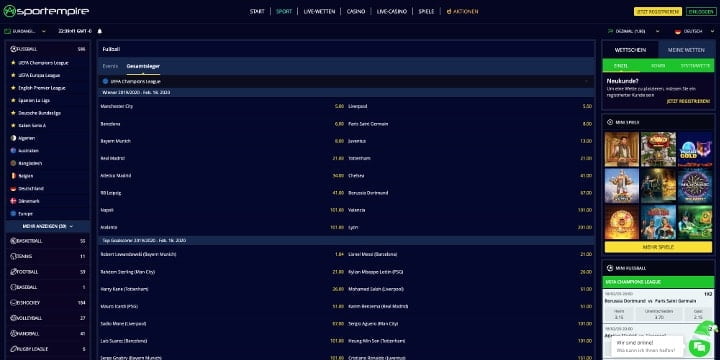Switch to the Events tab

point(110,66)
